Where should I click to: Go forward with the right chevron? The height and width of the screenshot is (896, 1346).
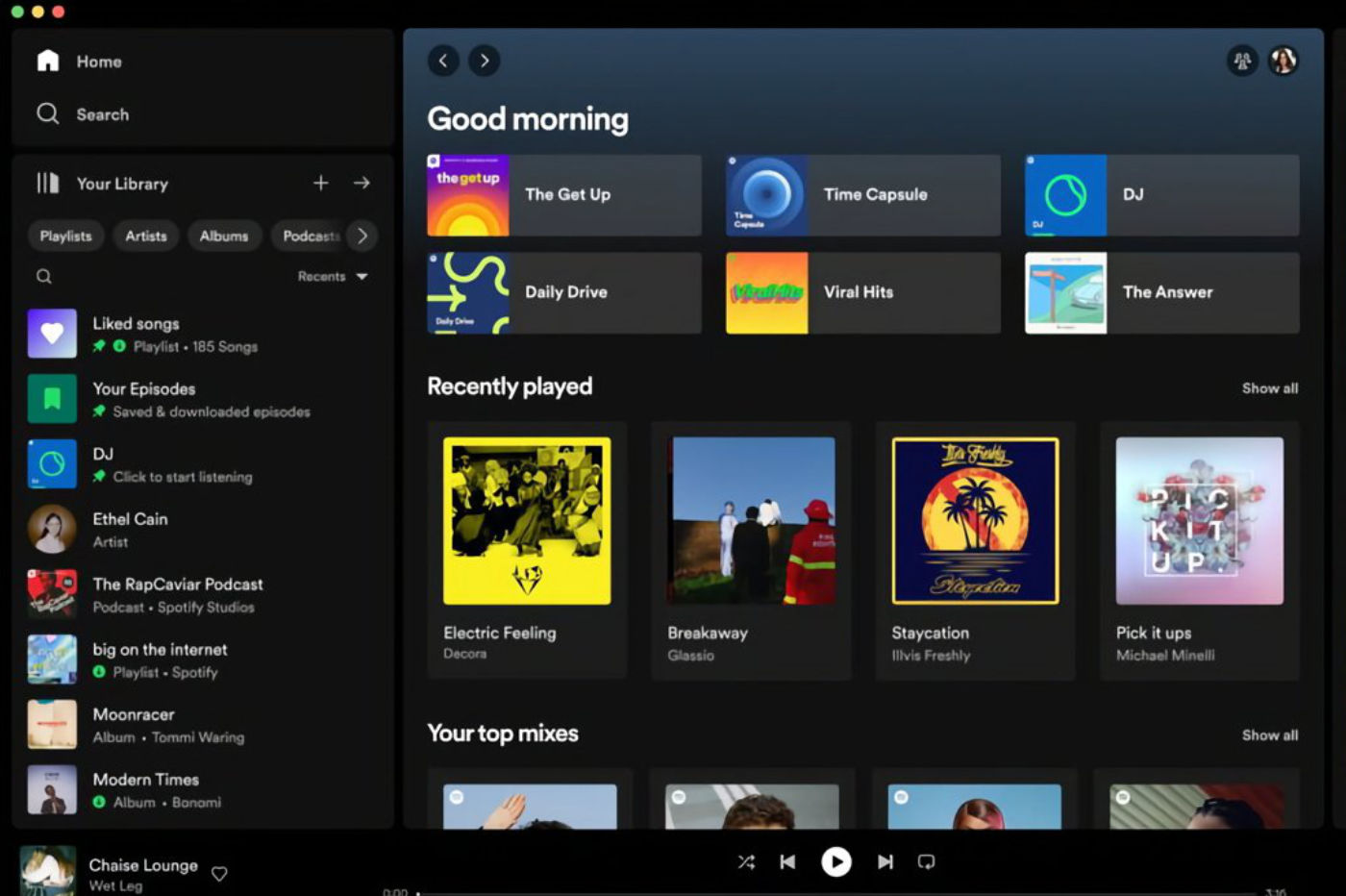click(484, 61)
